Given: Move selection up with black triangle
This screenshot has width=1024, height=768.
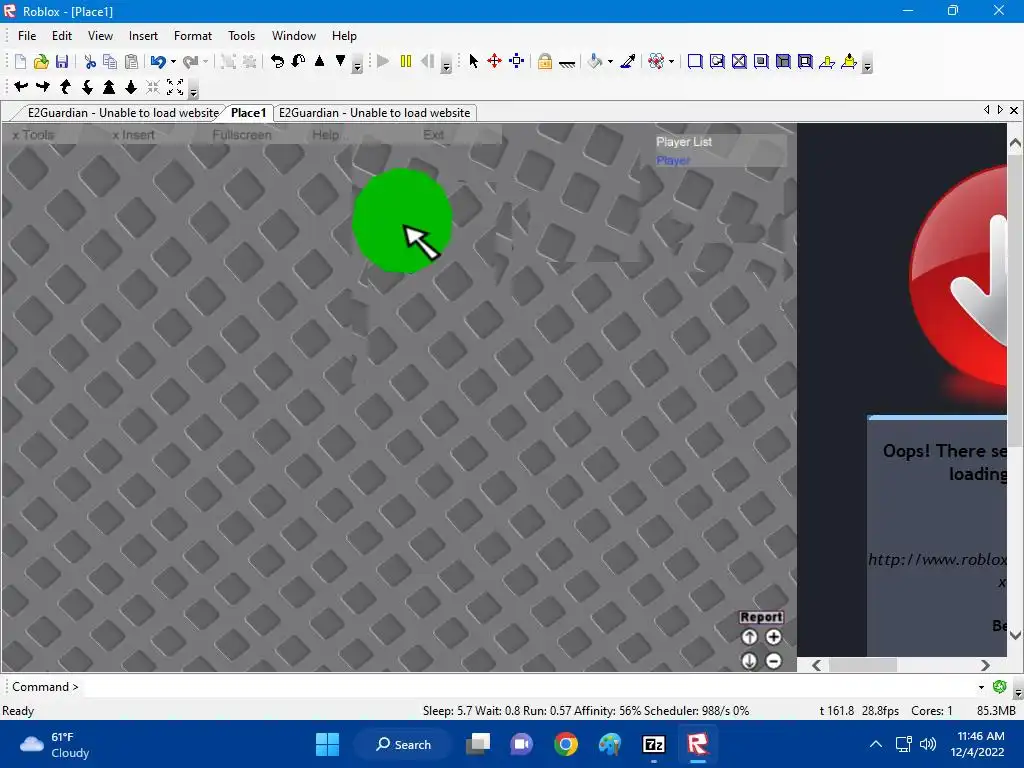Looking at the screenshot, I should click(x=319, y=61).
